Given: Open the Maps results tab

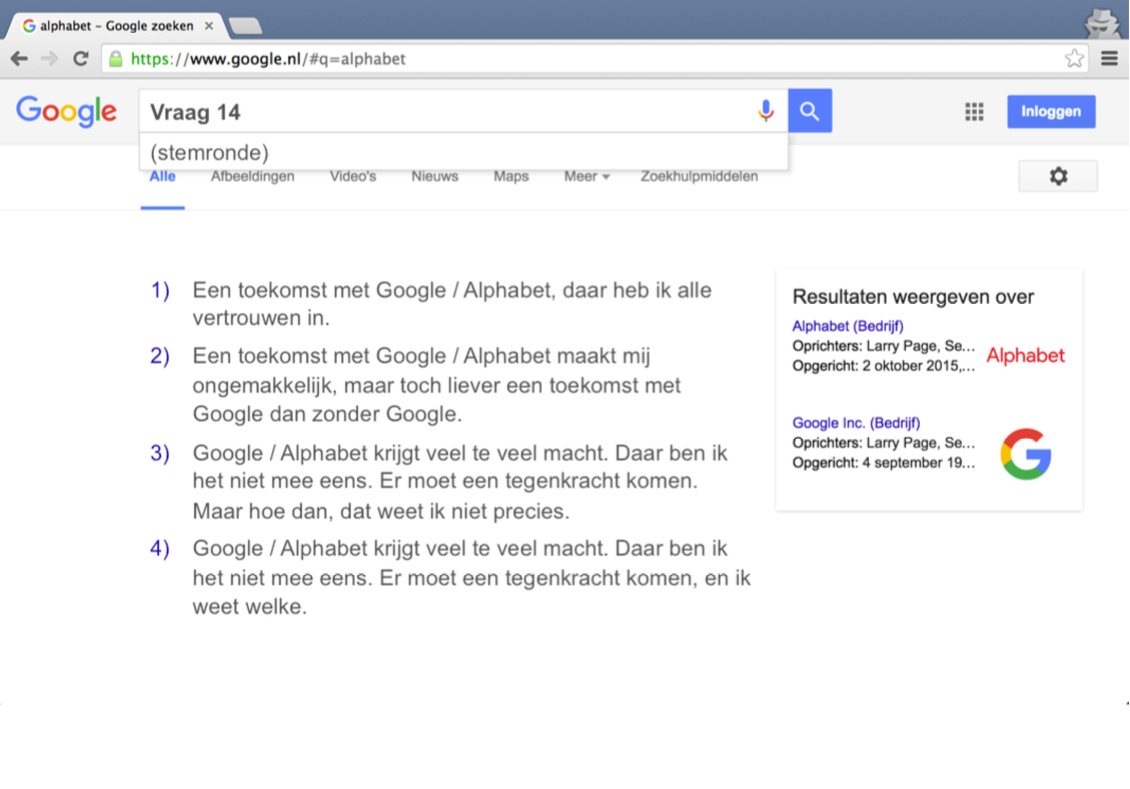Looking at the screenshot, I should [x=511, y=177].
